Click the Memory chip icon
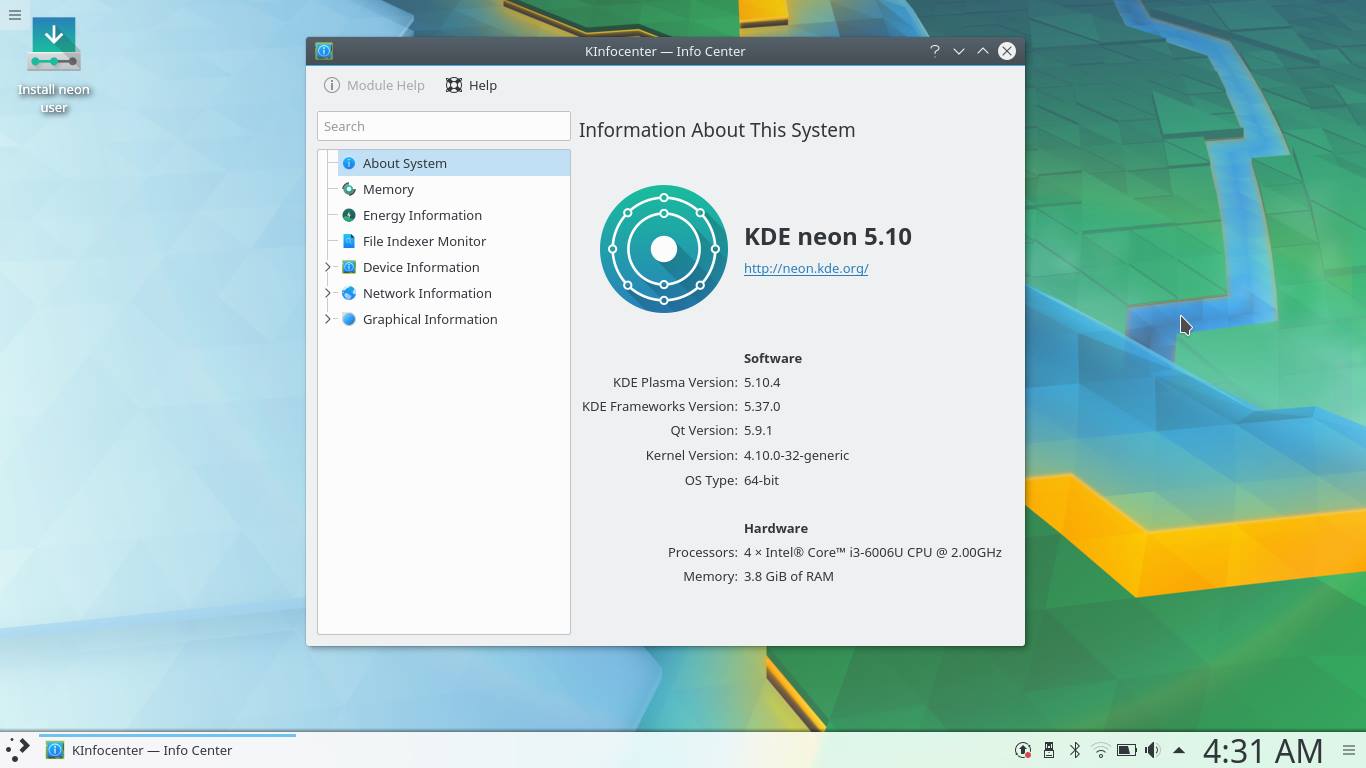This screenshot has height=768, width=1366. coord(349,189)
